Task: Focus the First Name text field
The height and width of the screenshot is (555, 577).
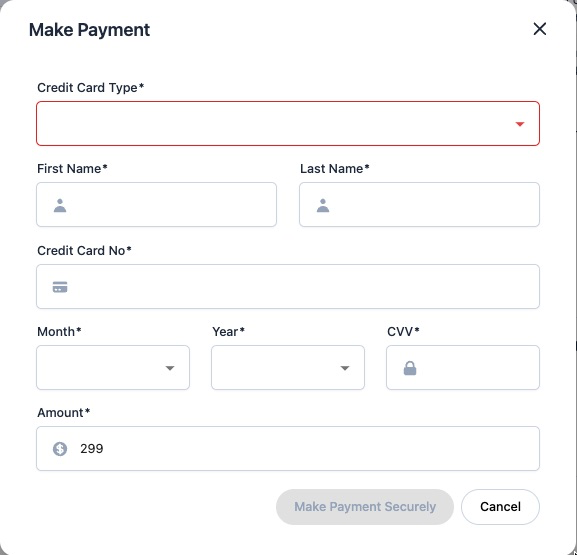Action: (156, 205)
